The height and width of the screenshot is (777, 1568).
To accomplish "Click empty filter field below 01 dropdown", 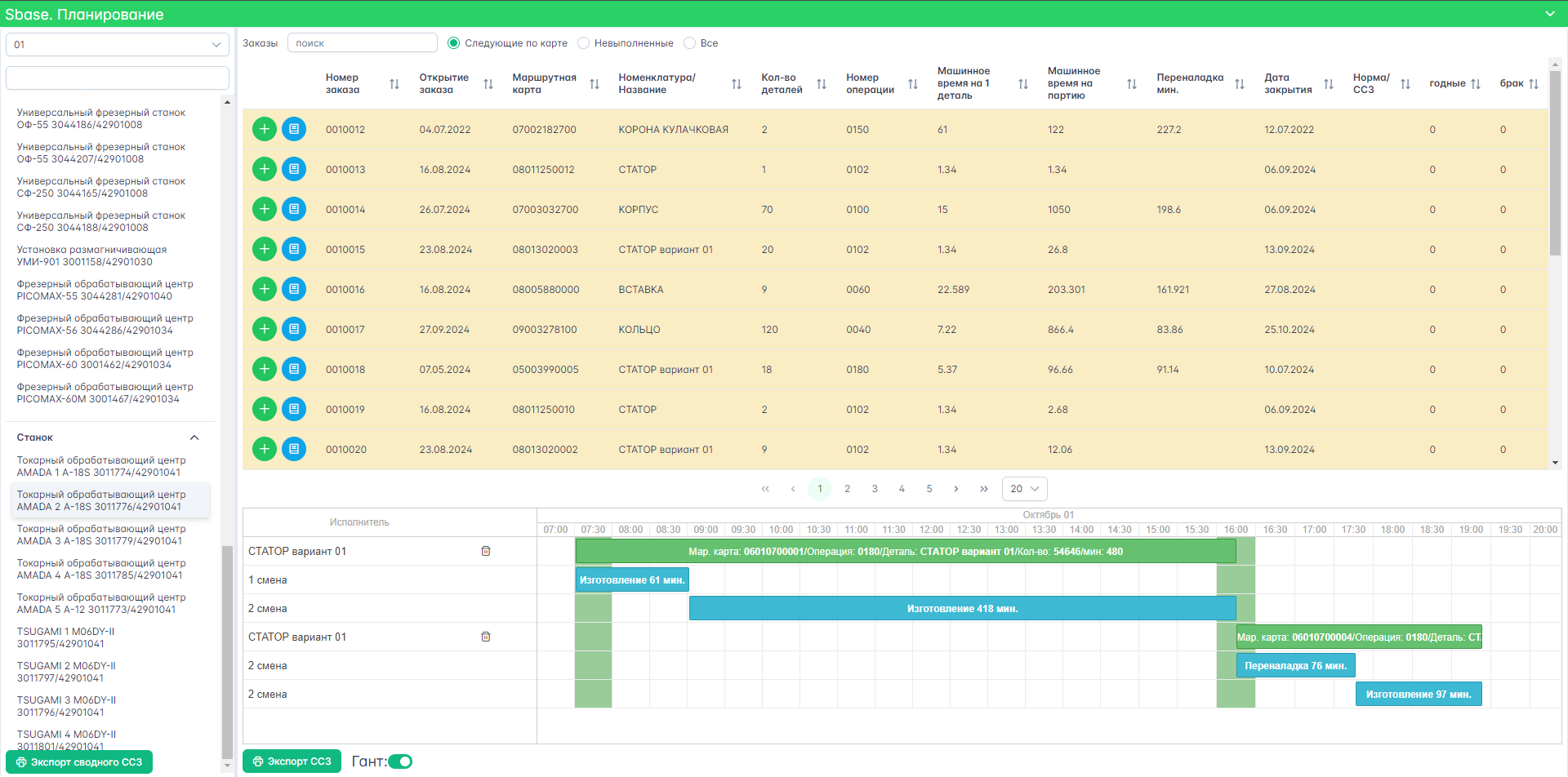I will click(x=118, y=78).
